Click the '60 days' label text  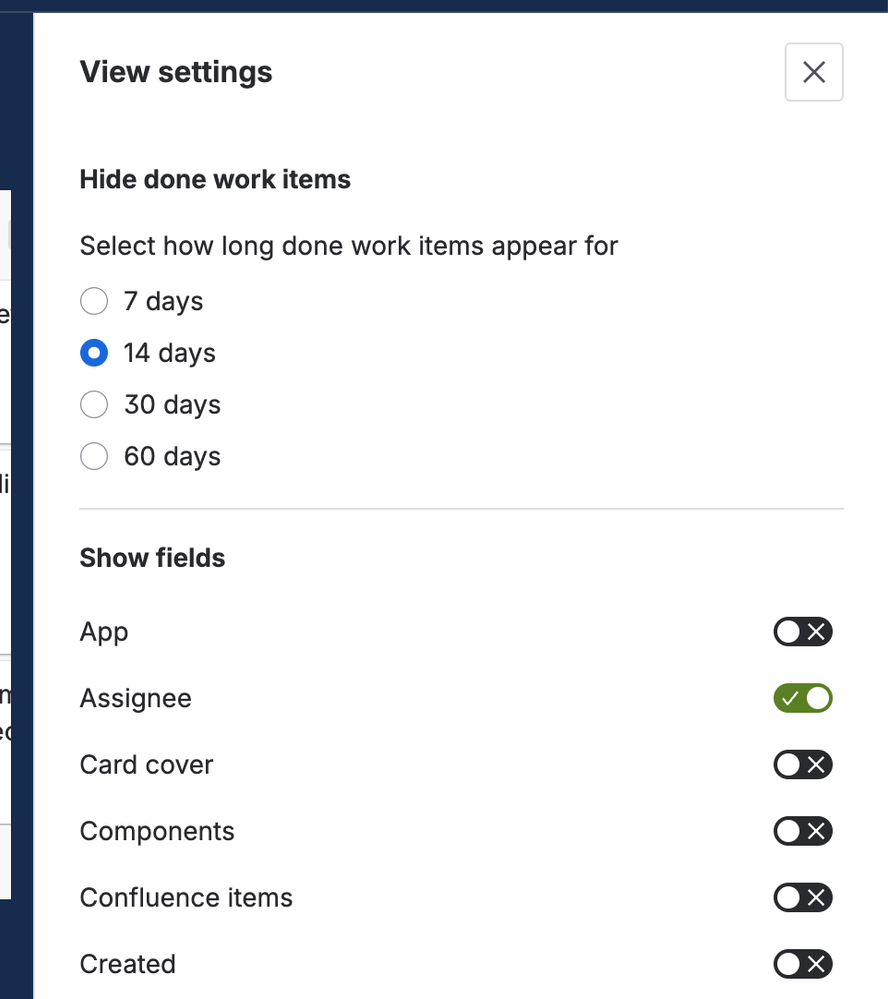click(x=173, y=457)
